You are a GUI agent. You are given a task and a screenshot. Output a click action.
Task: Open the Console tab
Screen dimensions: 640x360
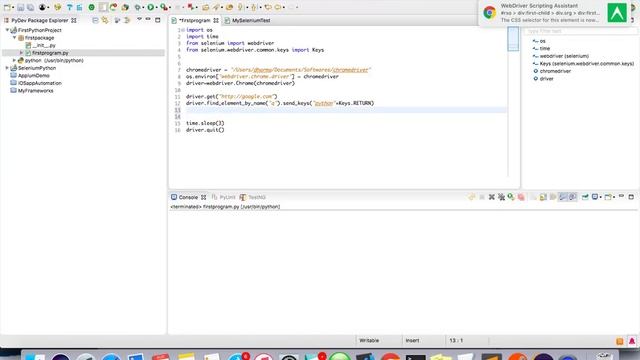click(188, 197)
